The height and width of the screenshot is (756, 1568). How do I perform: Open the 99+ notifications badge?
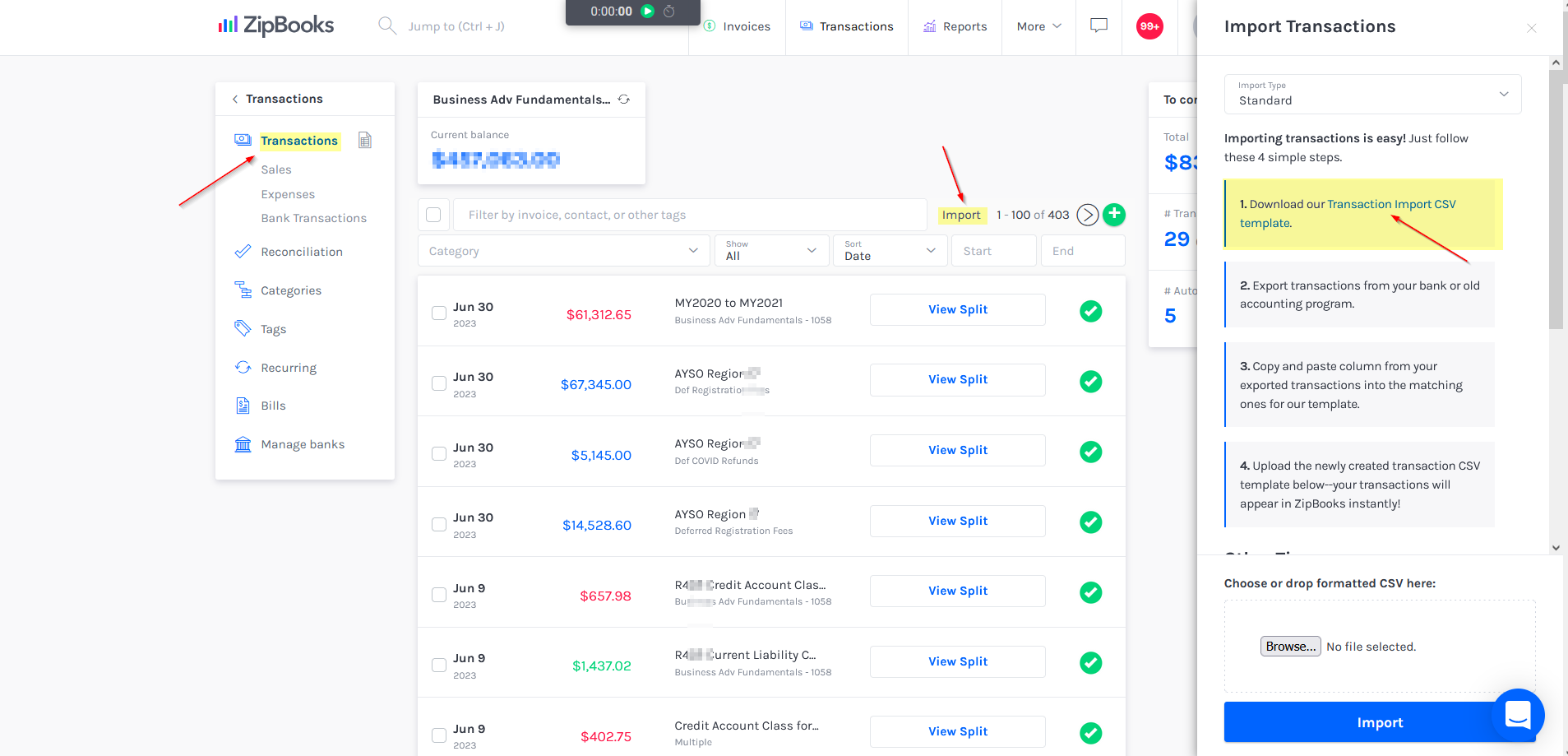pos(1149,26)
